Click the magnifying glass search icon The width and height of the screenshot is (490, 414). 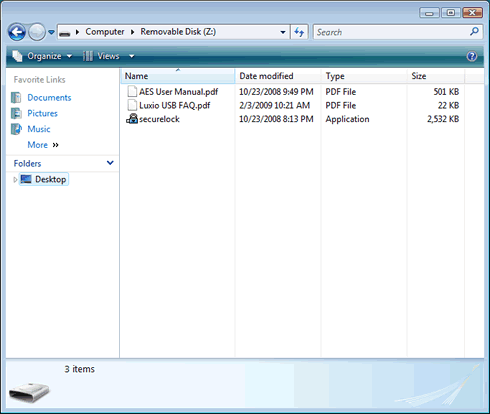click(474, 32)
